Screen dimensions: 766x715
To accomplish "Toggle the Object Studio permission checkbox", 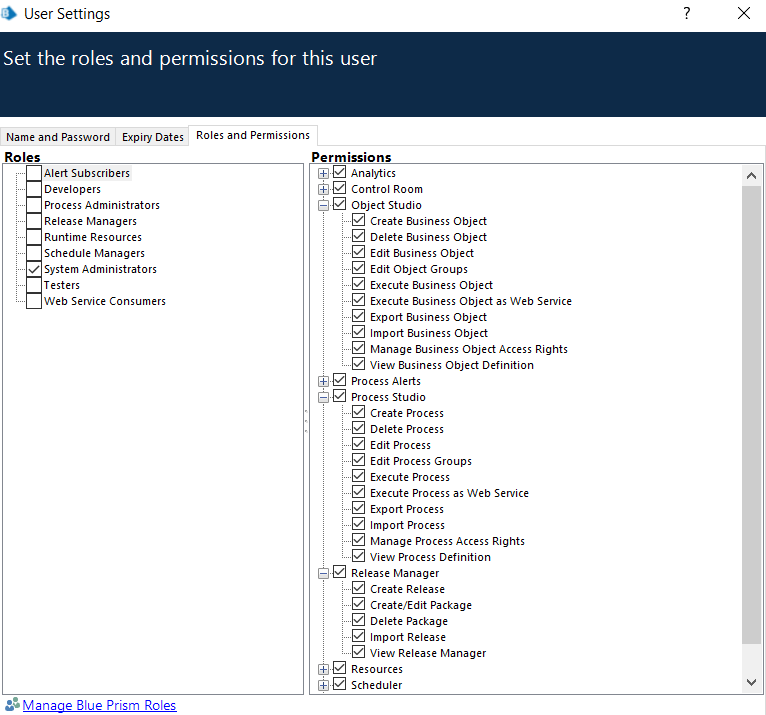I will pyautogui.click(x=340, y=204).
